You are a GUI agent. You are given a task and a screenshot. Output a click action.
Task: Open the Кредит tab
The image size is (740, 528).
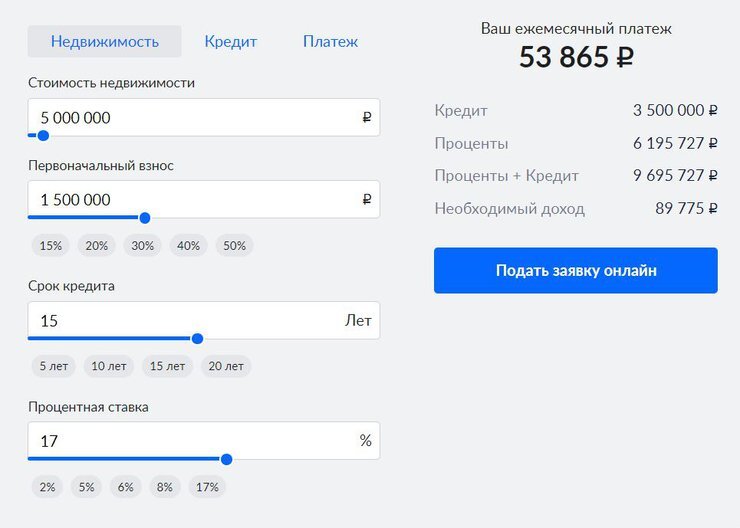point(230,42)
